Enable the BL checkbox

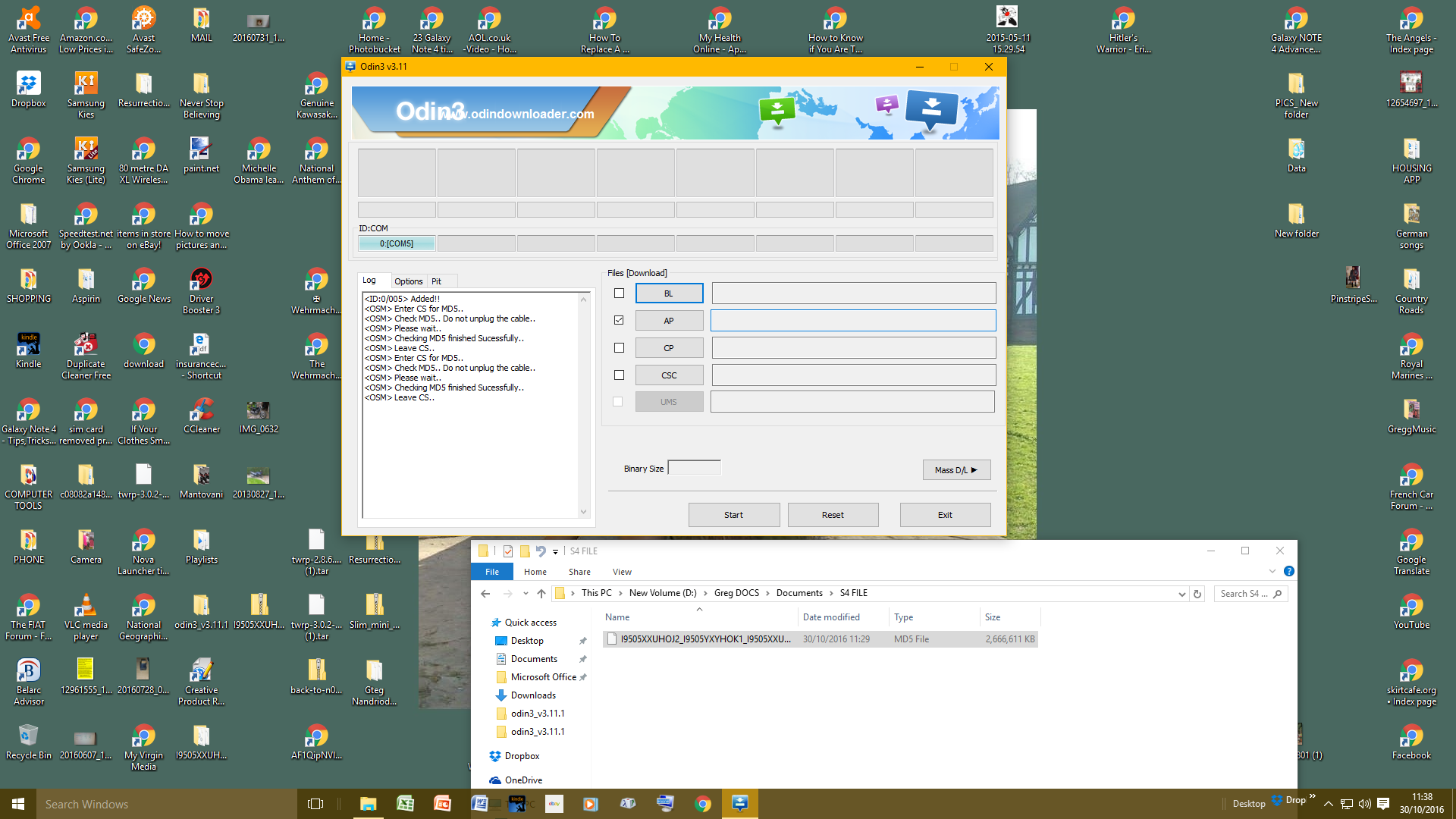point(619,293)
